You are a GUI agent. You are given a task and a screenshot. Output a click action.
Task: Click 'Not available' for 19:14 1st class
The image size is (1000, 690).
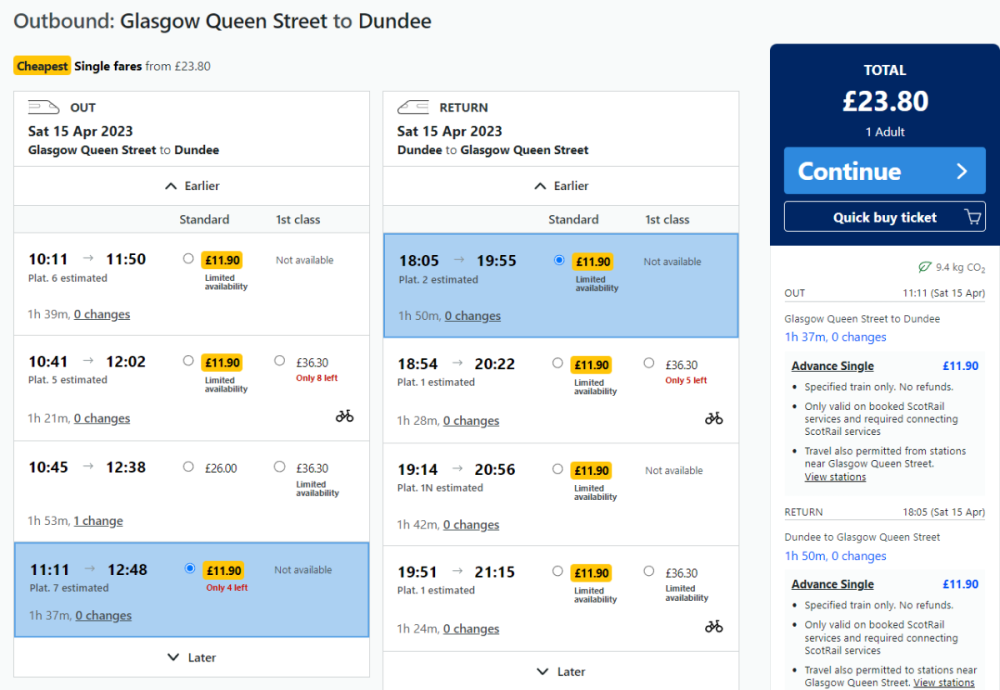coord(673,471)
